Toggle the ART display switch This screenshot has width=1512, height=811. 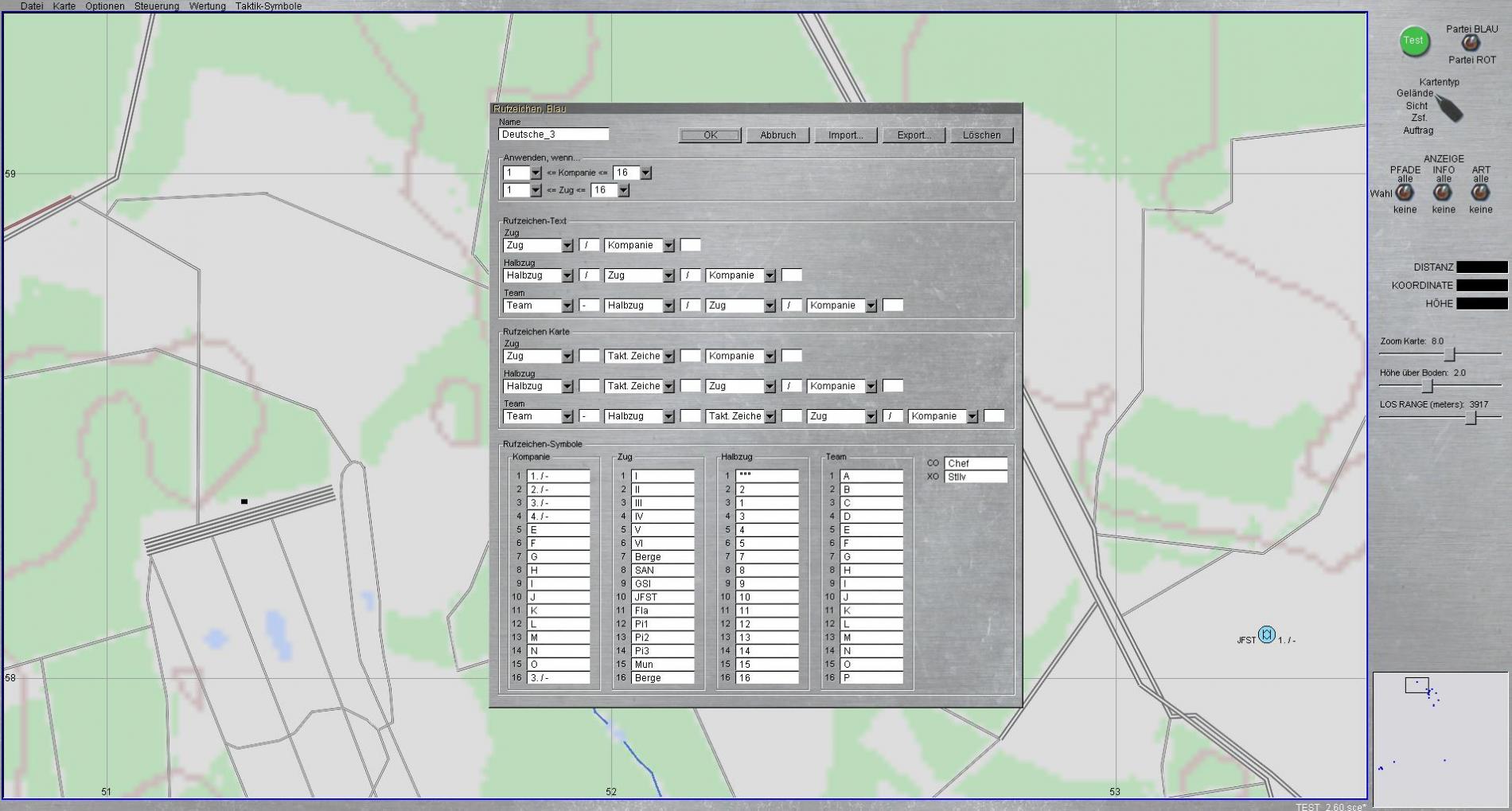(x=1480, y=193)
